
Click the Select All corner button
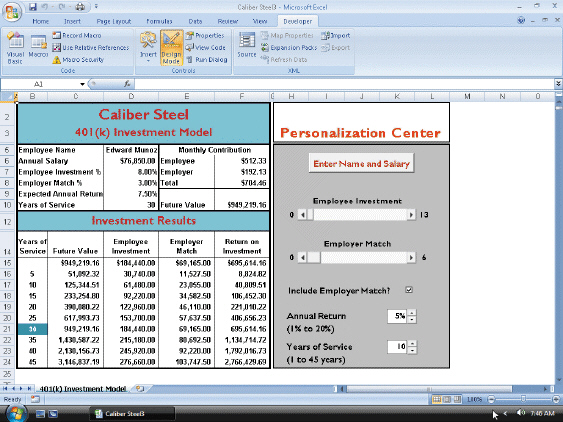(x=8, y=96)
